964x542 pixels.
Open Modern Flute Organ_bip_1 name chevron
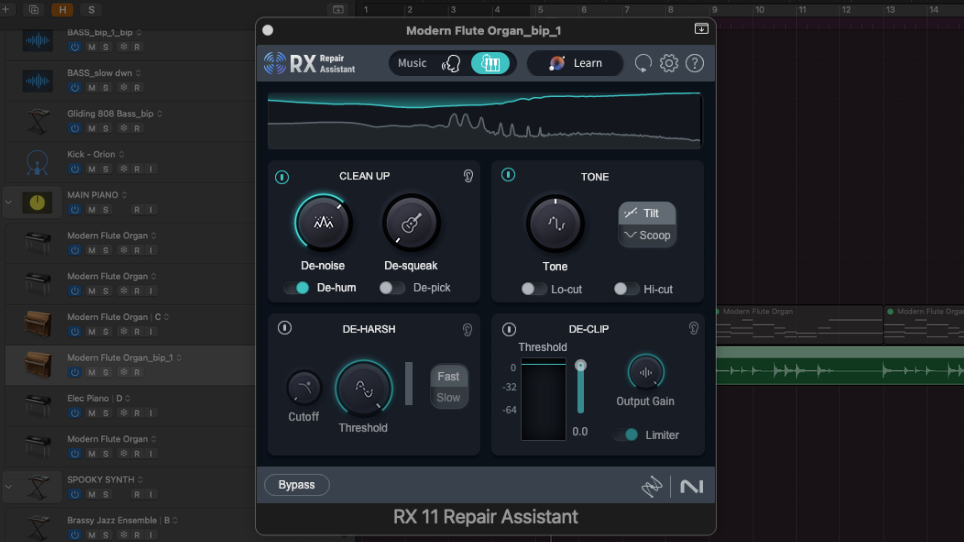point(180,358)
